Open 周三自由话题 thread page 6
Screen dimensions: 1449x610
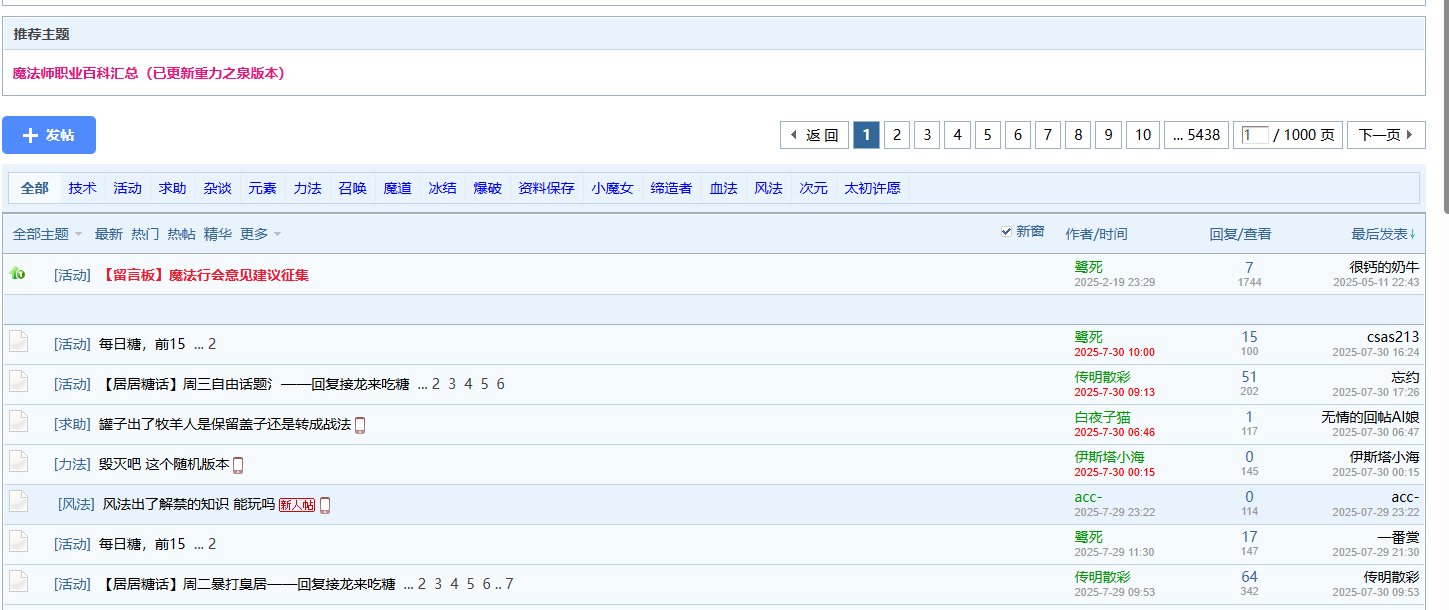500,384
